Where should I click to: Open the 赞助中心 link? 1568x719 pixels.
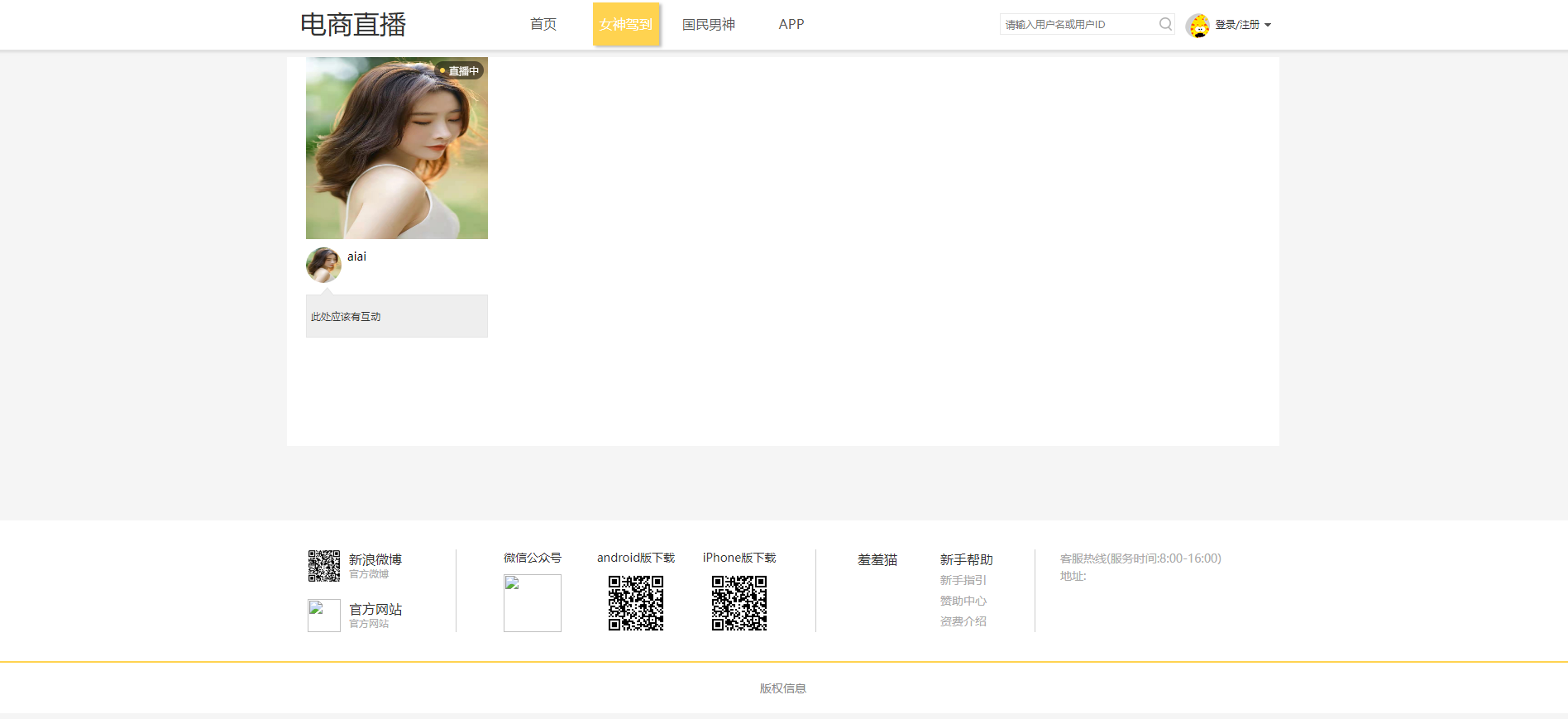(x=963, y=601)
